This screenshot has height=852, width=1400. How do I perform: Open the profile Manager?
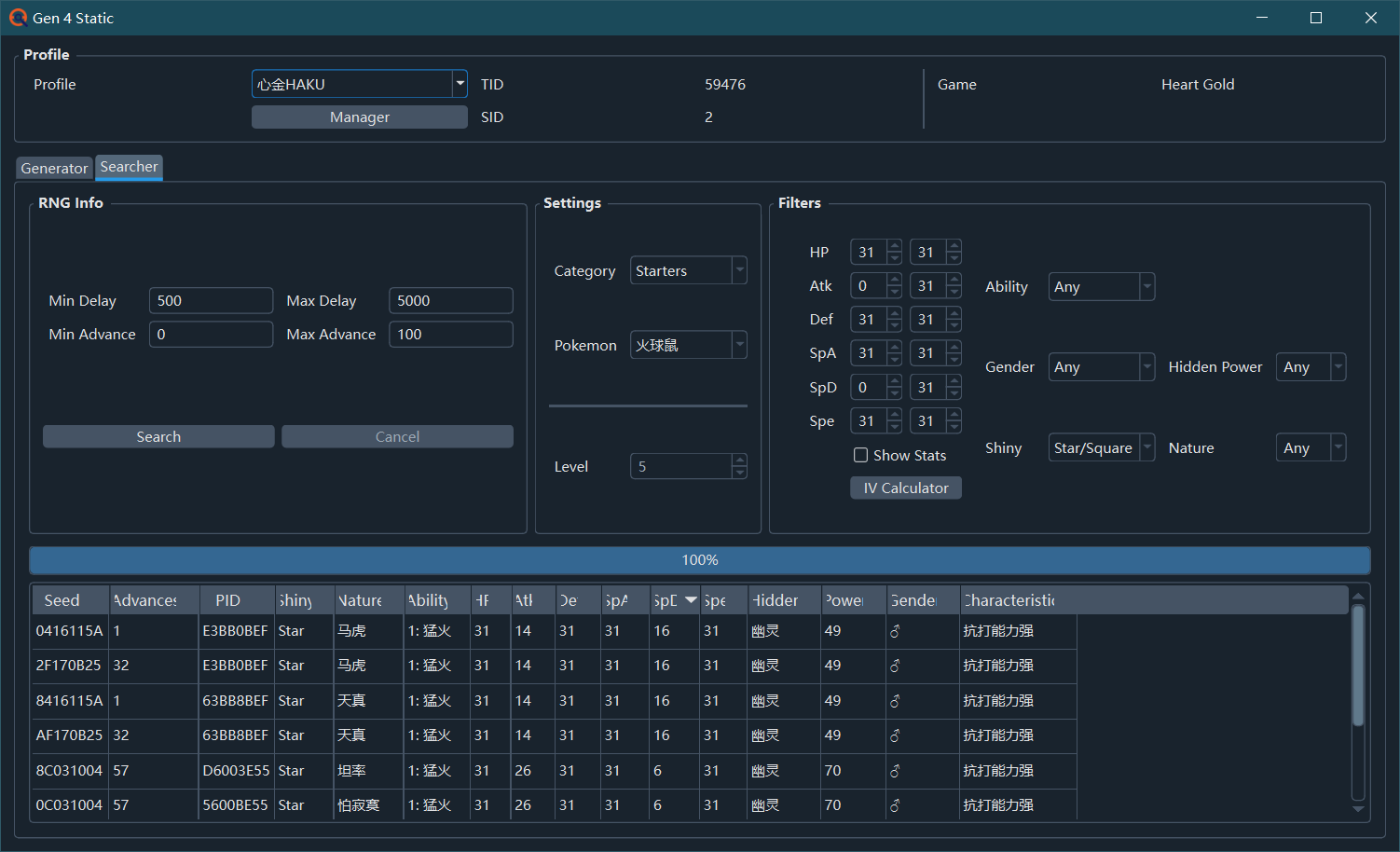[359, 117]
